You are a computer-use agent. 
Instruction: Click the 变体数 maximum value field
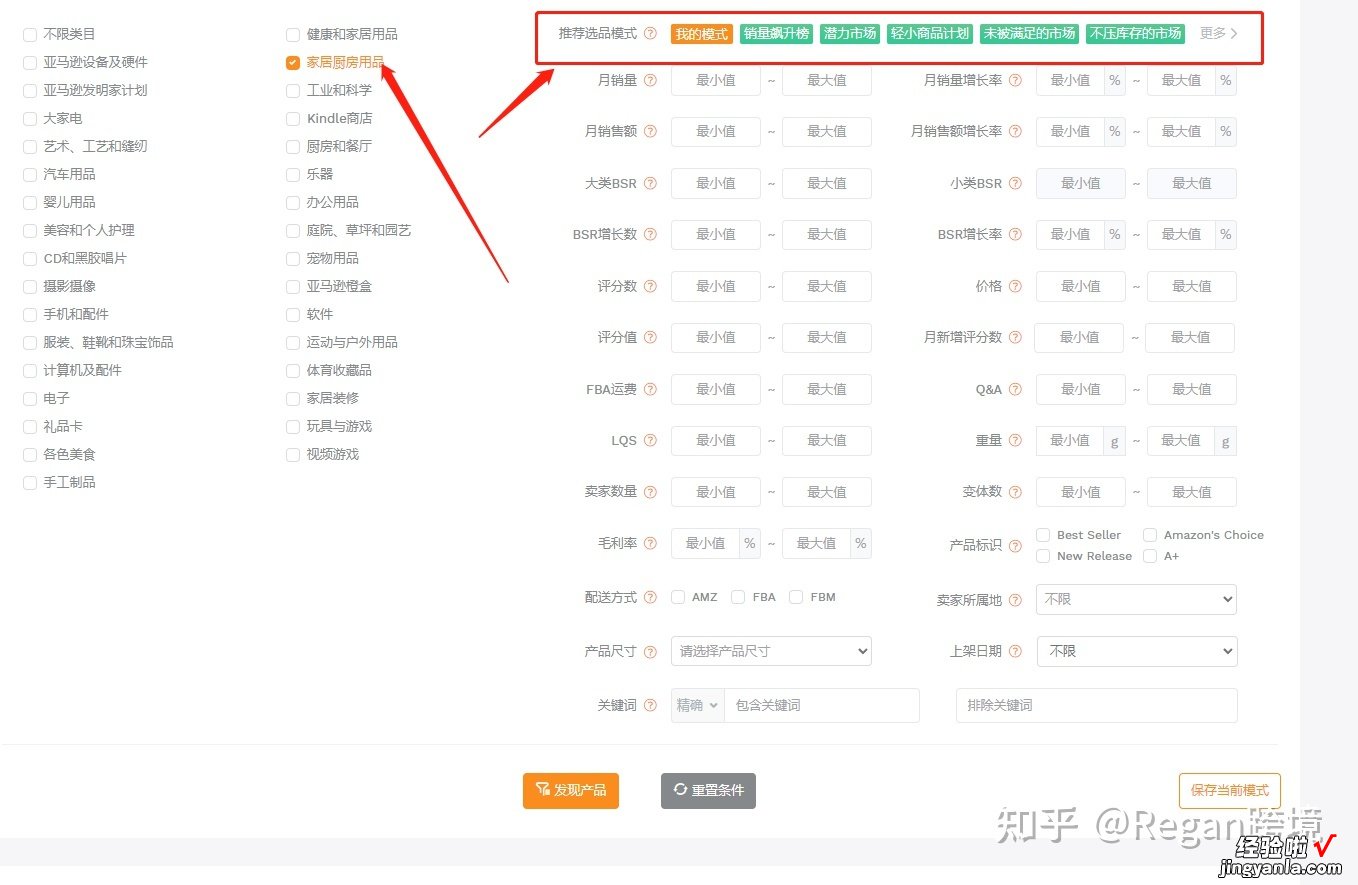pyautogui.click(x=1192, y=492)
